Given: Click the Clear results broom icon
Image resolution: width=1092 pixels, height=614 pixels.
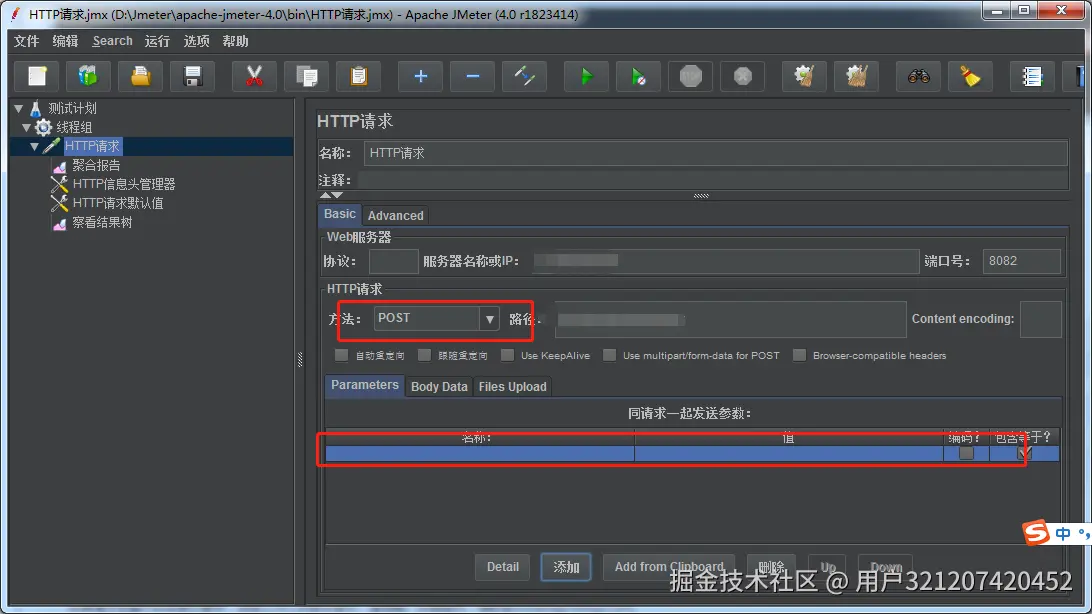Looking at the screenshot, I should coord(804,76).
